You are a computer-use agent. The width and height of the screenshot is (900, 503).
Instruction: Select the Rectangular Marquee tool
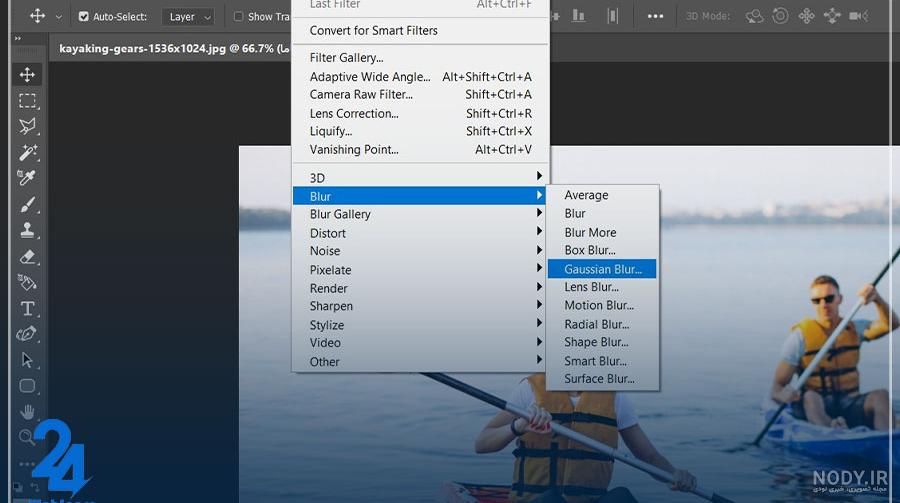point(27,100)
